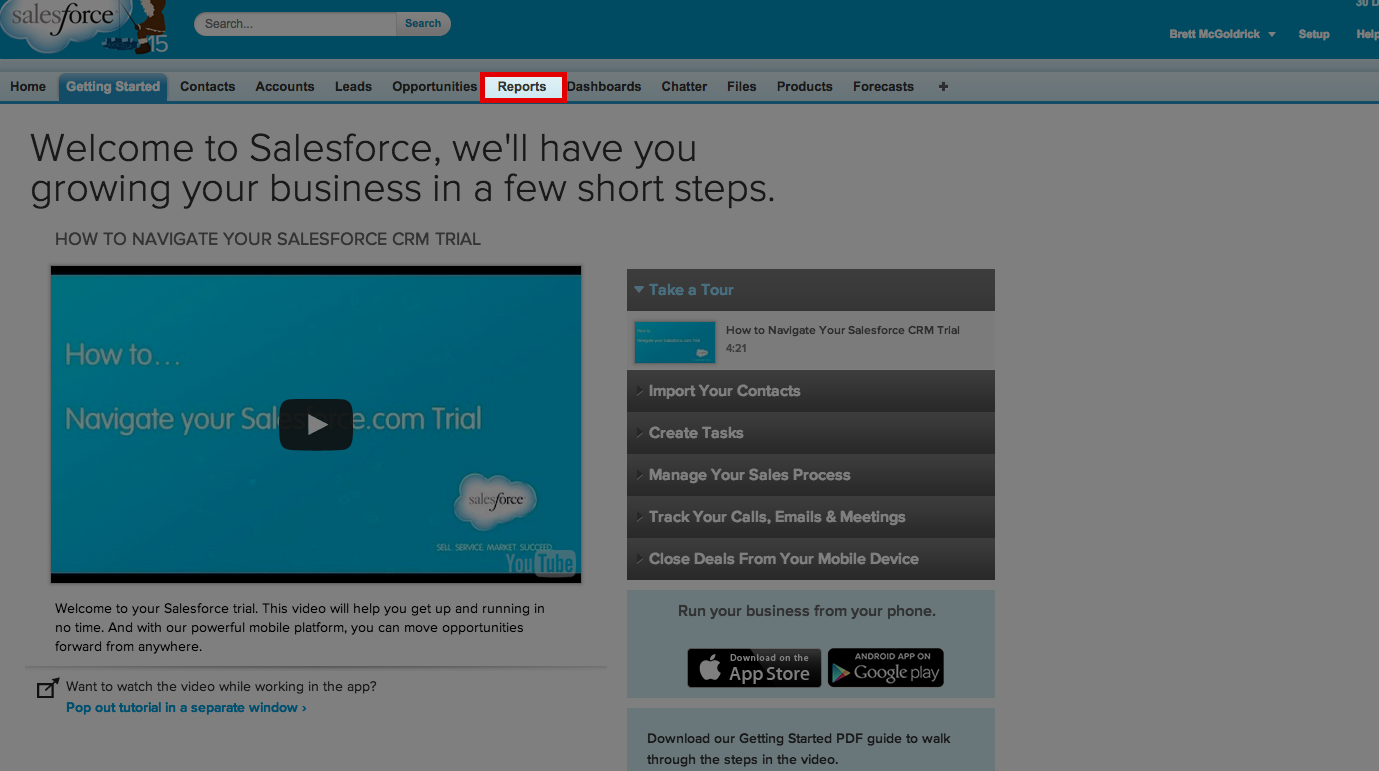Image resolution: width=1379 pixels, height=771 pixels.
Task: Open the Contacts tab
Action: 208,87
